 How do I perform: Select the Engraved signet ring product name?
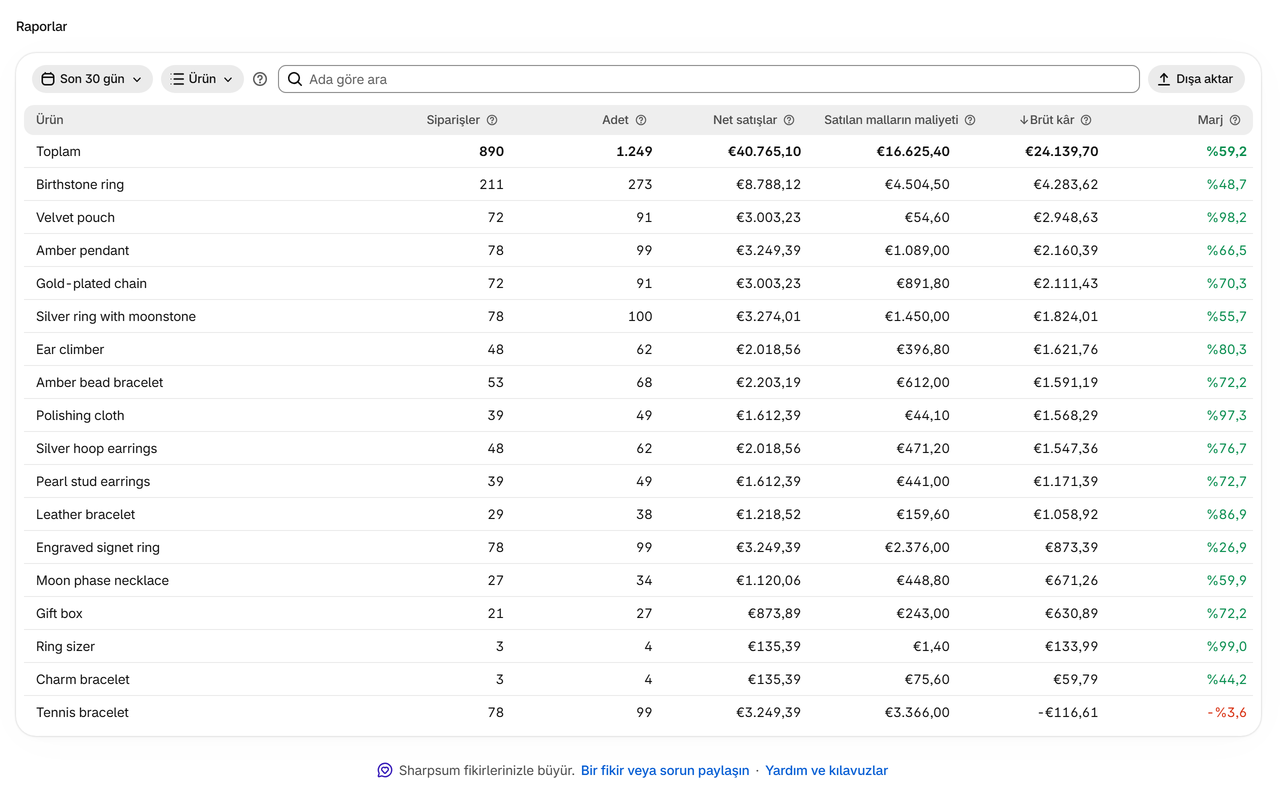click(98, 547)
